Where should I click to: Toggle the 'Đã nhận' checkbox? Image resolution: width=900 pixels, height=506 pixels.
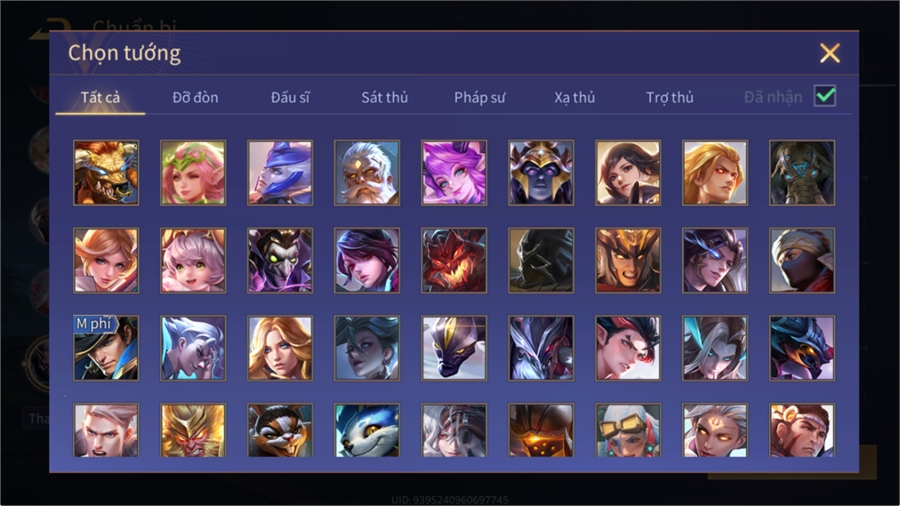[x=825, y=96]
